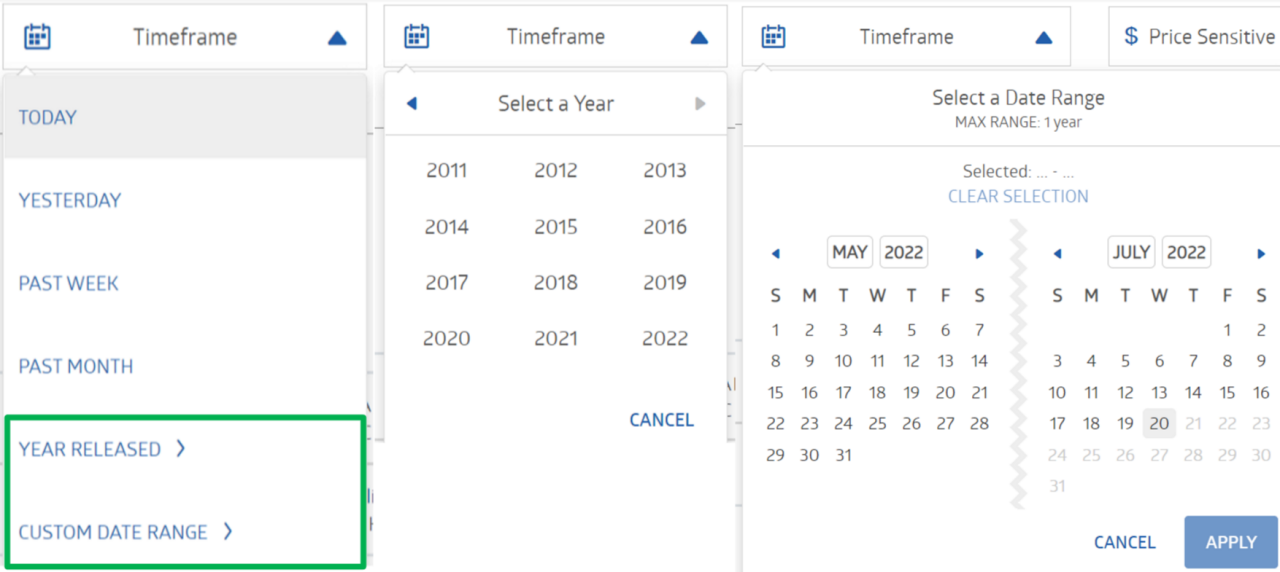Open Custom Date Range option

pos(125,532)
